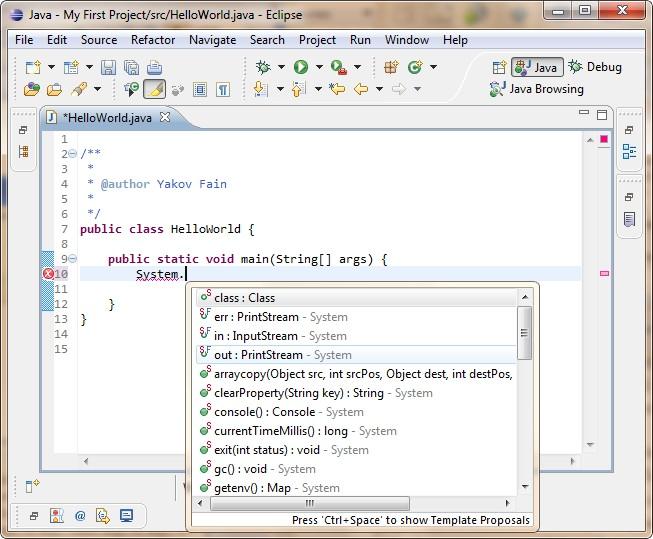This screenshot has width=653, height=539.
Task: Open the File menu
Action: click(x=24, y=40)
